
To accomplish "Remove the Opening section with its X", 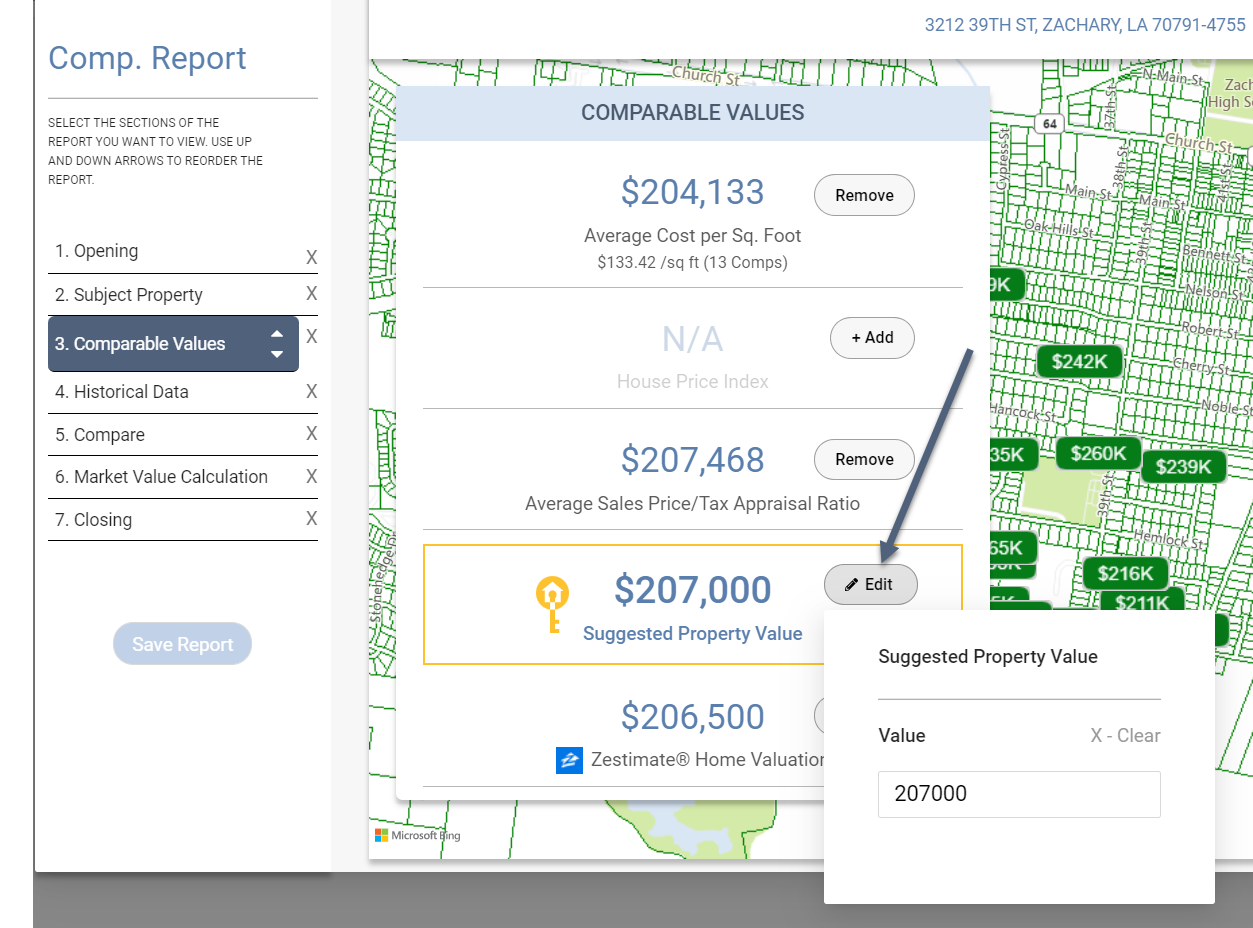I will 311,258.
